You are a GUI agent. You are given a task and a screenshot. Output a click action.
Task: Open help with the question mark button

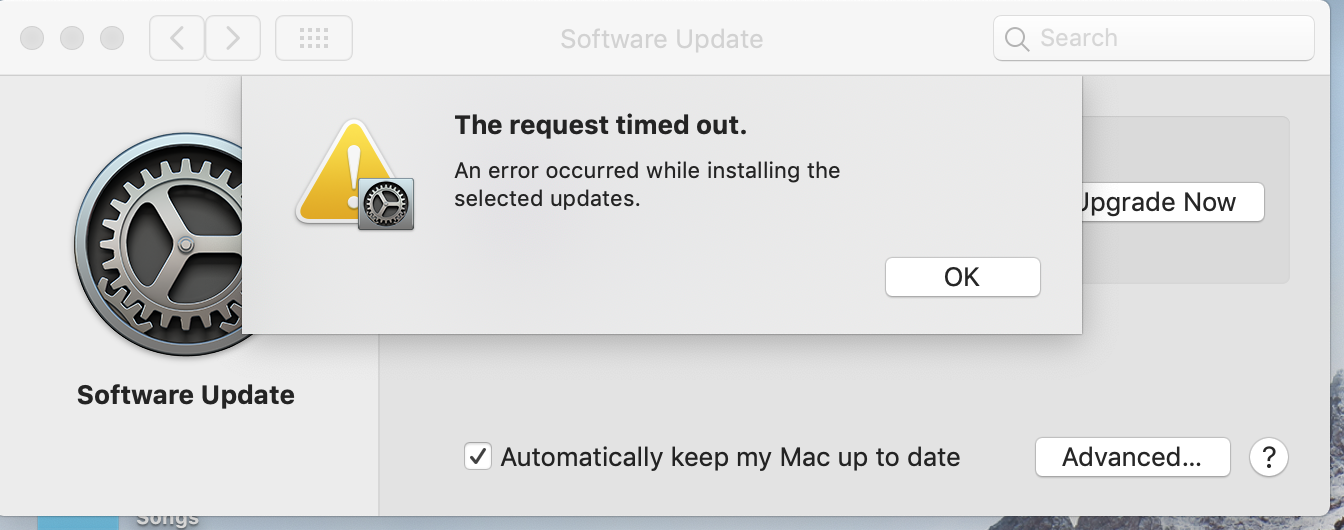point(1269,457)
